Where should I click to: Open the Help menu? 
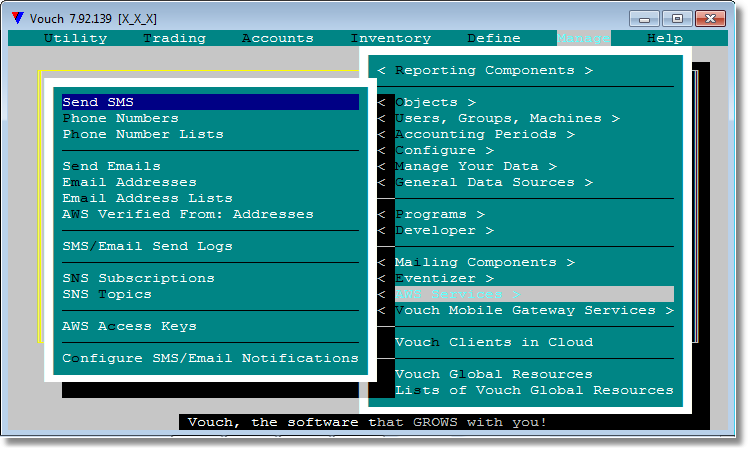pyautogui.click(x=665, y=38)
